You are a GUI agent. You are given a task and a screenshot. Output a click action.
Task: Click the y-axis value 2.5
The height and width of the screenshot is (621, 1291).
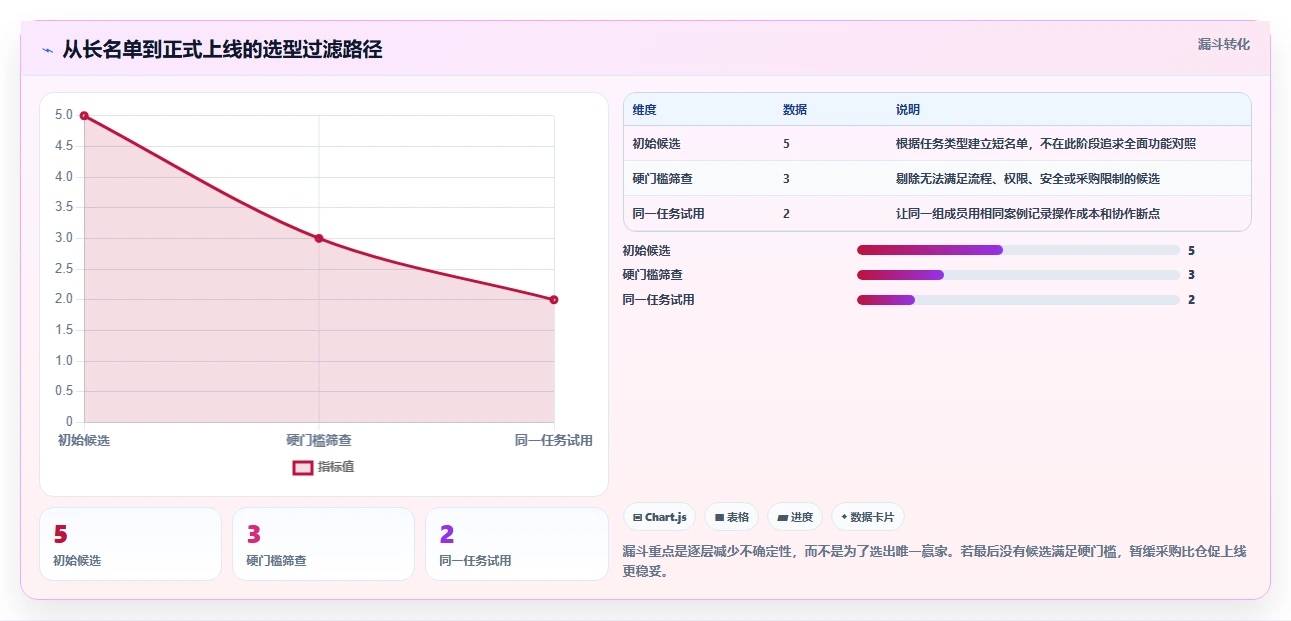pos(64,269)
